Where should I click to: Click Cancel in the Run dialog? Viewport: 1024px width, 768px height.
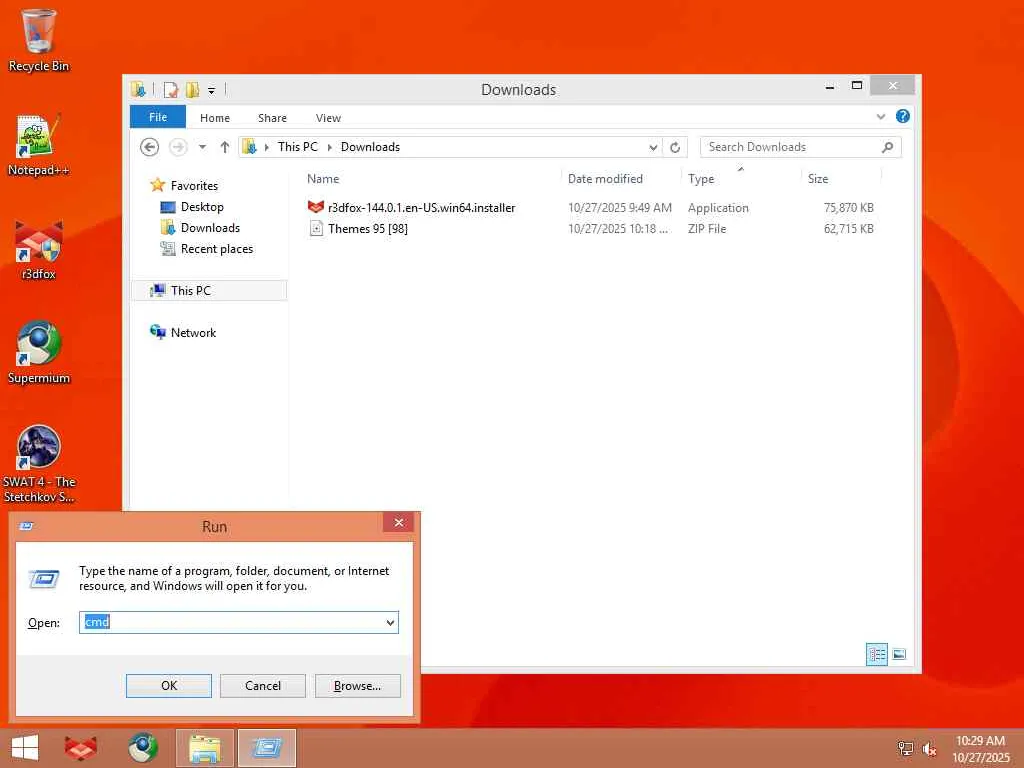click(x=263, y=686)
